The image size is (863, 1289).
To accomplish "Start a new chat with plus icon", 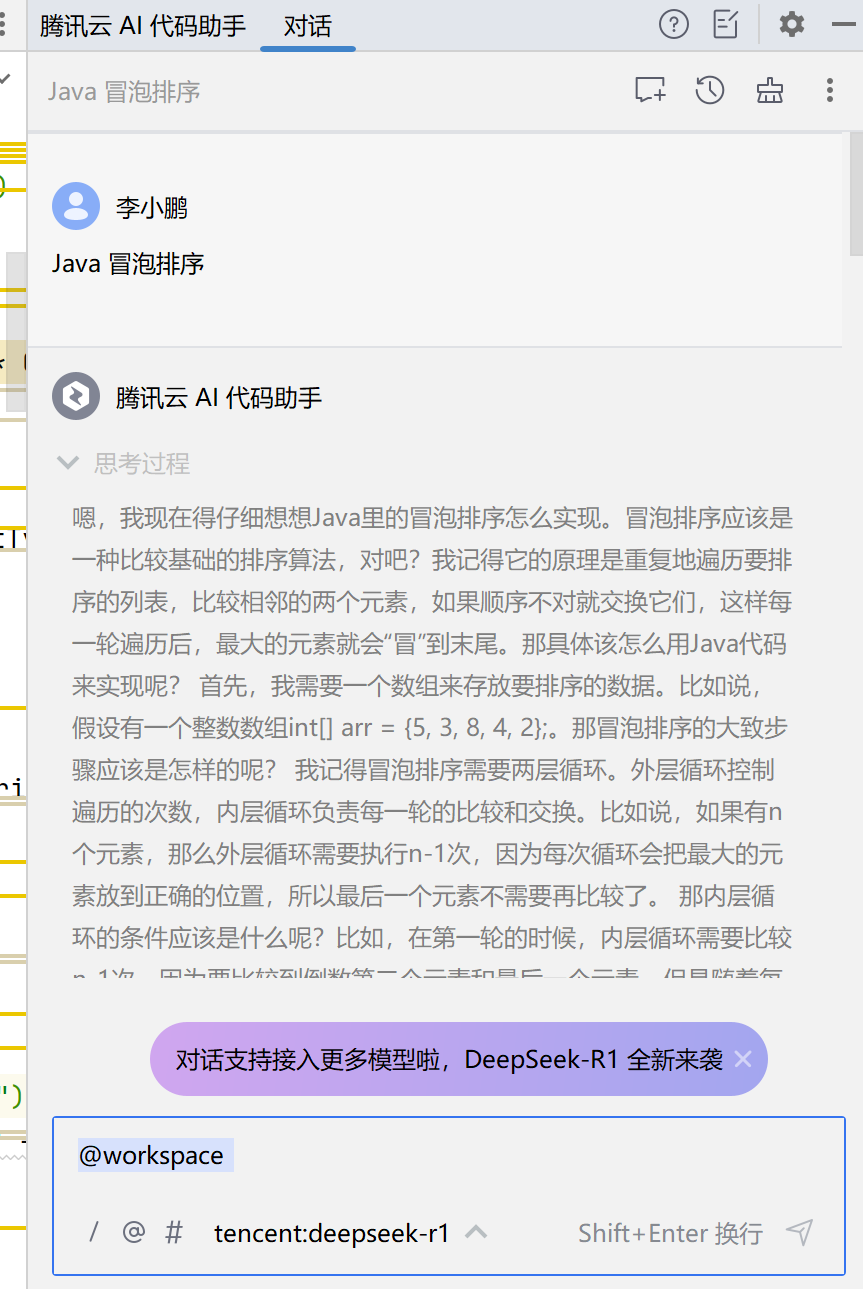I will [x=651, y=91].
